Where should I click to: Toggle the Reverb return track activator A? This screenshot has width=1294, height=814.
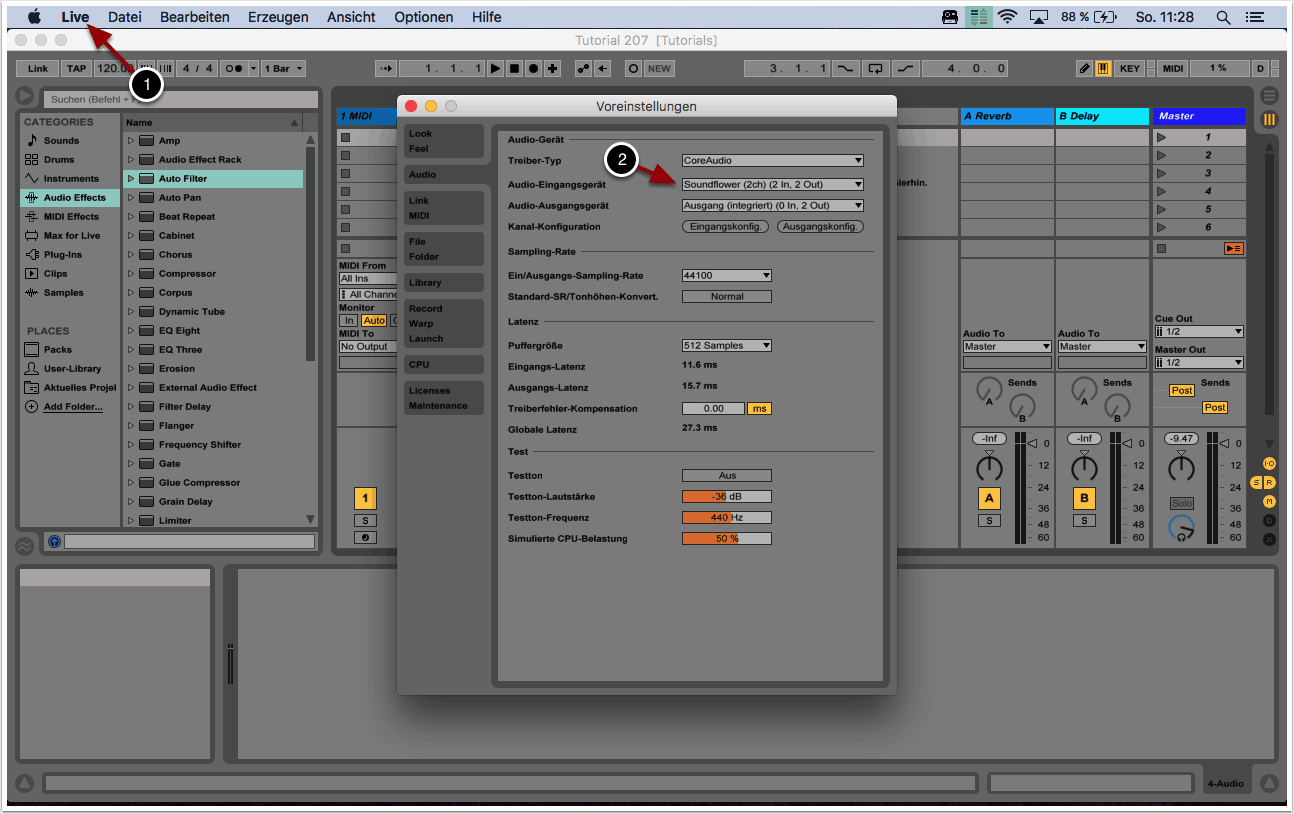[989, 498]
